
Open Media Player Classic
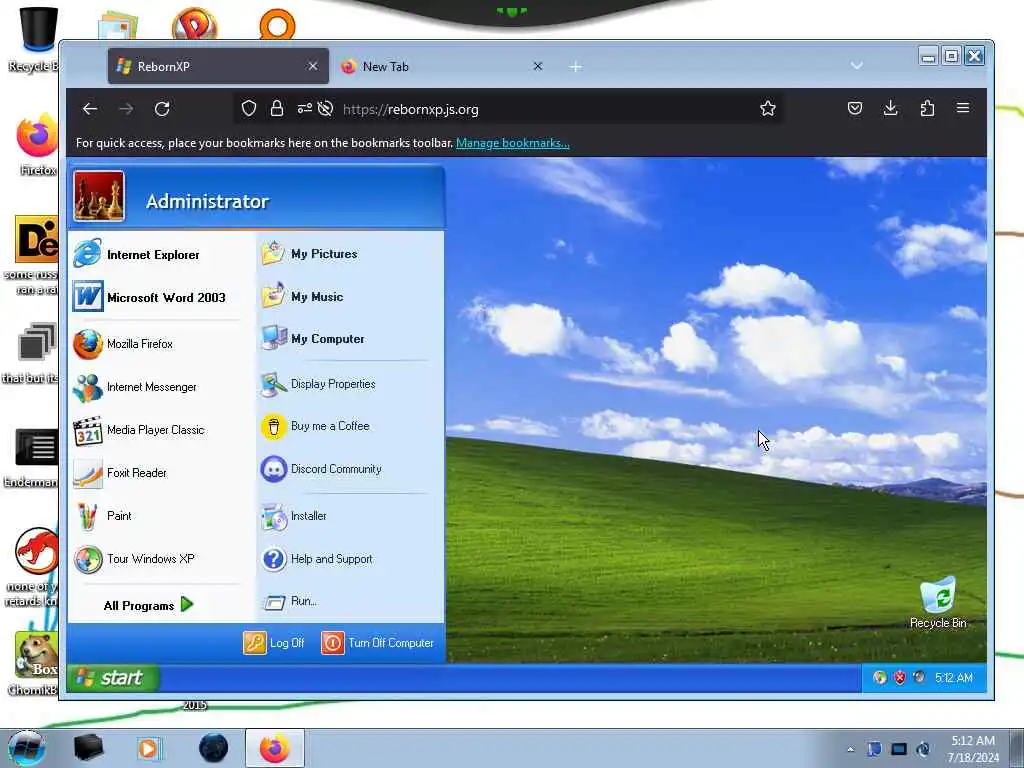(139, 430)
